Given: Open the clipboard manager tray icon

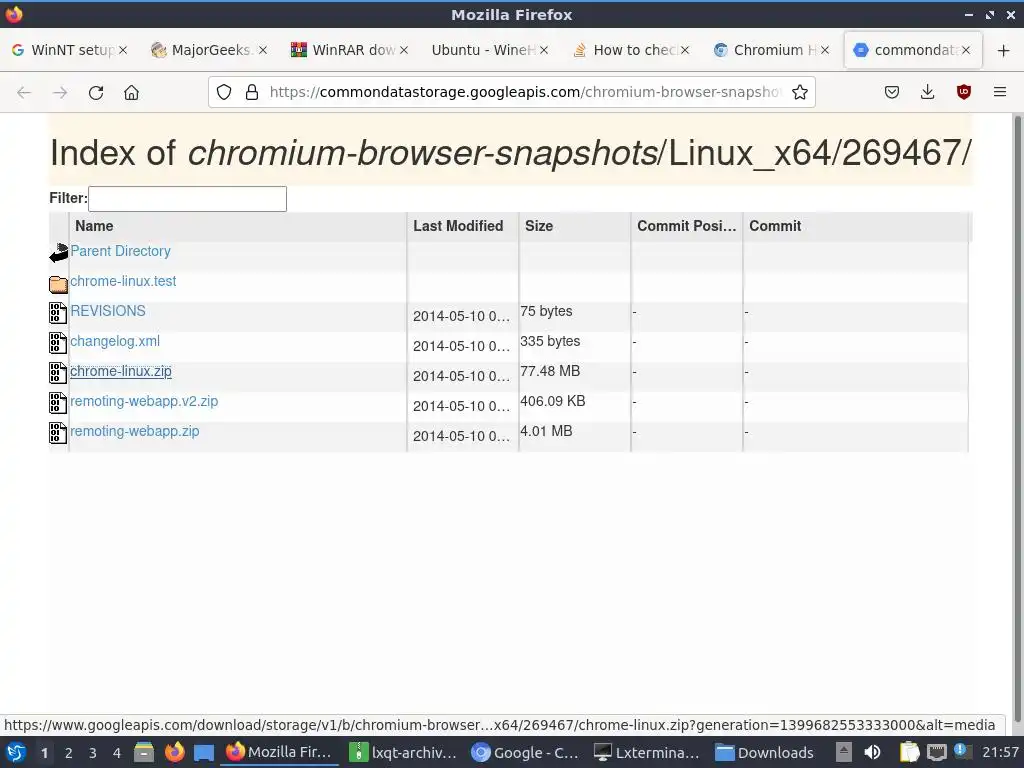Looking at the screenshot, I should (x=908, y=752).
